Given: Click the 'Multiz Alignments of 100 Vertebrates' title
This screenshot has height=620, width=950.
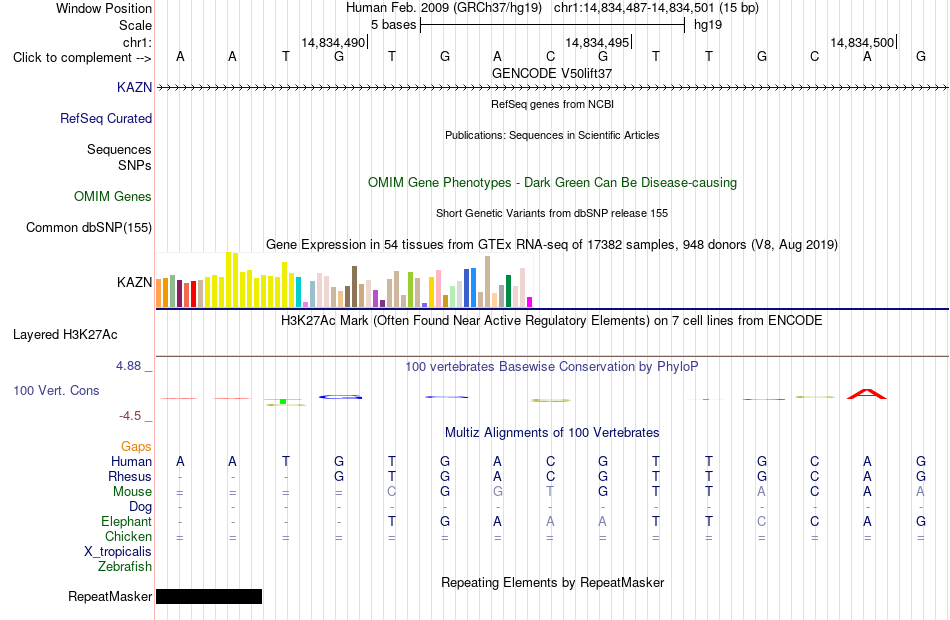Looking at the screenshot, I should (552, 433).
